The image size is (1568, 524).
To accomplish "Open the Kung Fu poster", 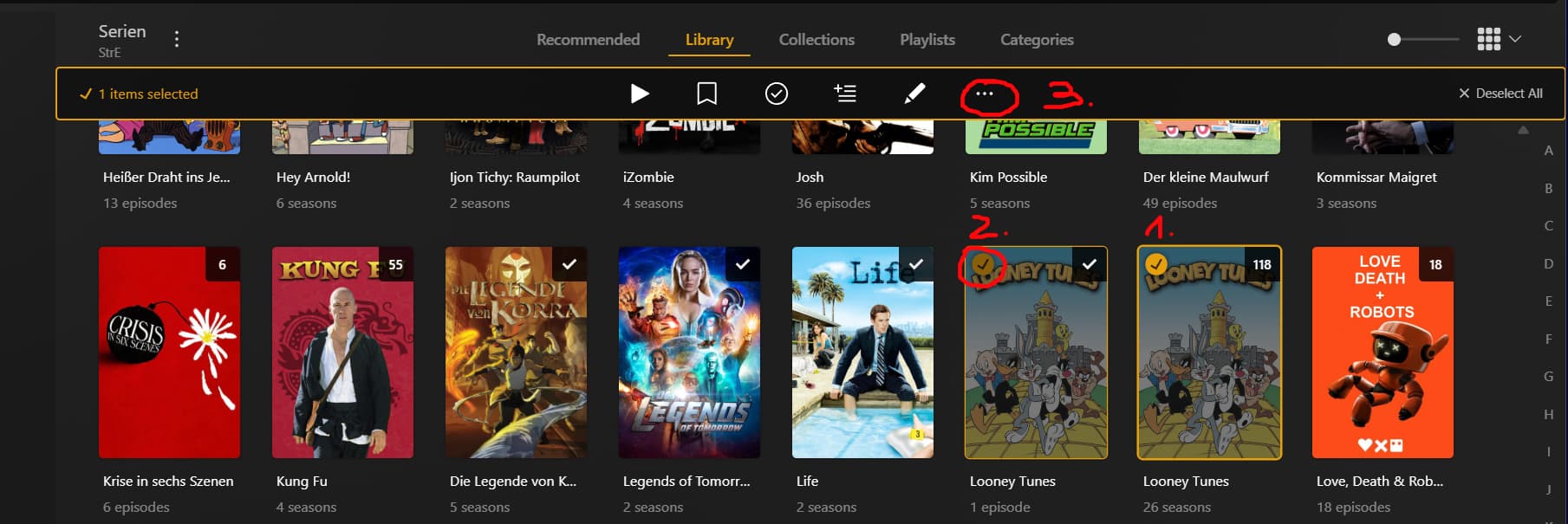I will [342, 353].
